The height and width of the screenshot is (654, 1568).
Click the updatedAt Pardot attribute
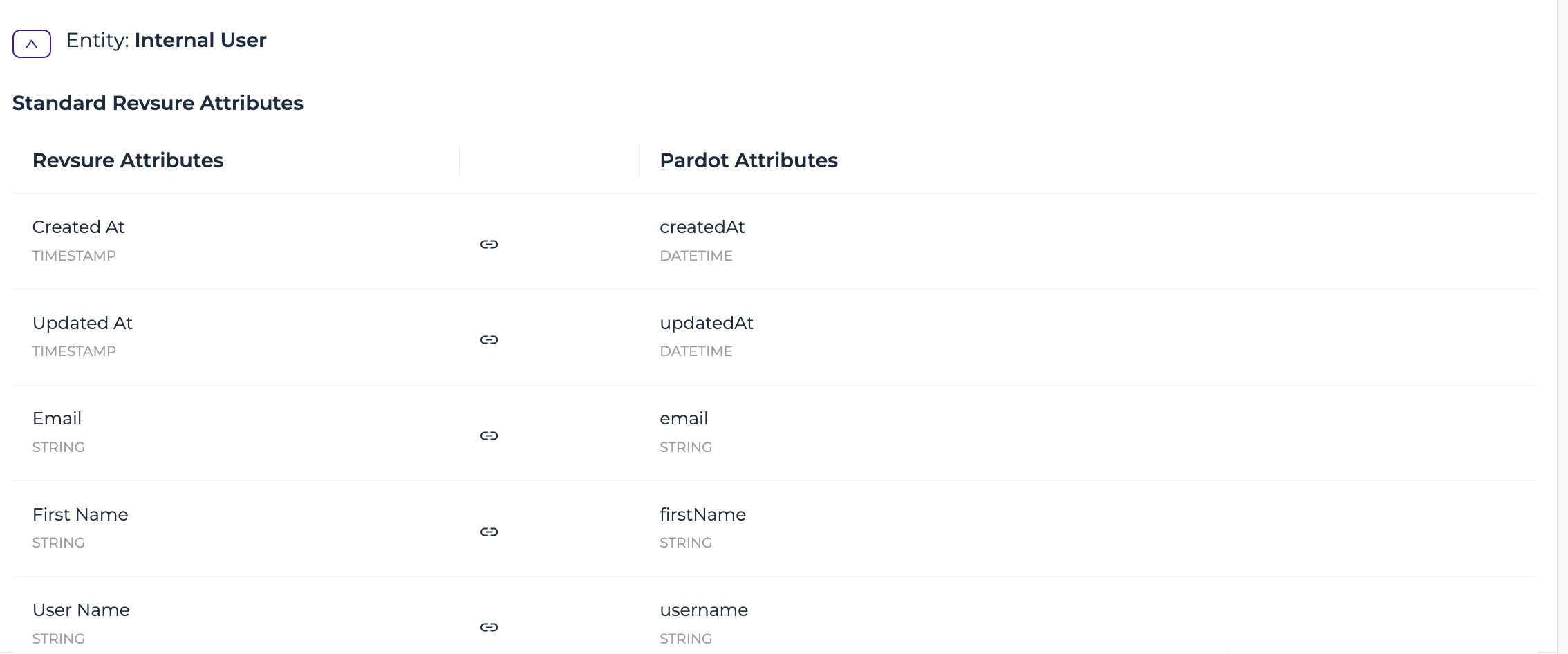pos(707,323)
